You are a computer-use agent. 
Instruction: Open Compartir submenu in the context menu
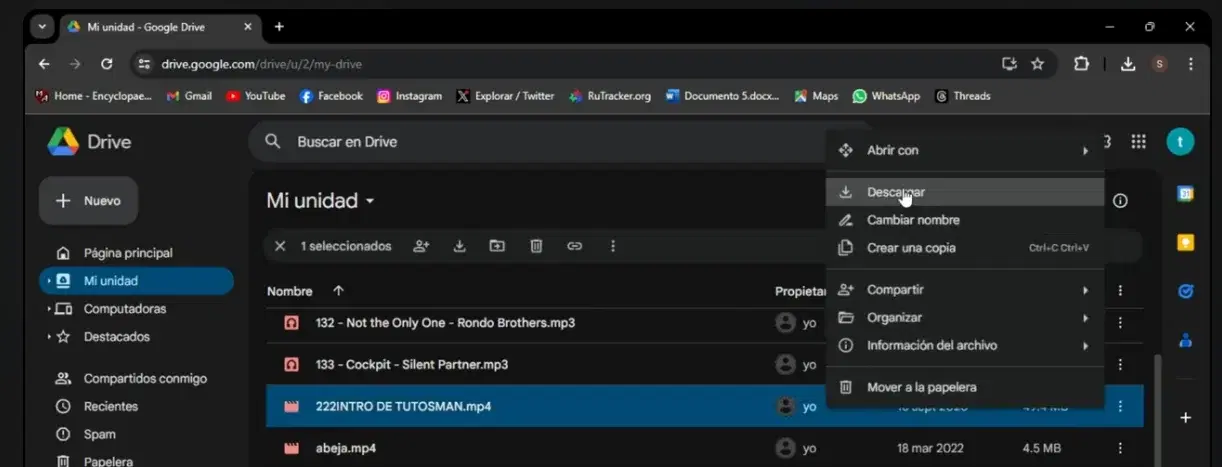click(965, 290)
